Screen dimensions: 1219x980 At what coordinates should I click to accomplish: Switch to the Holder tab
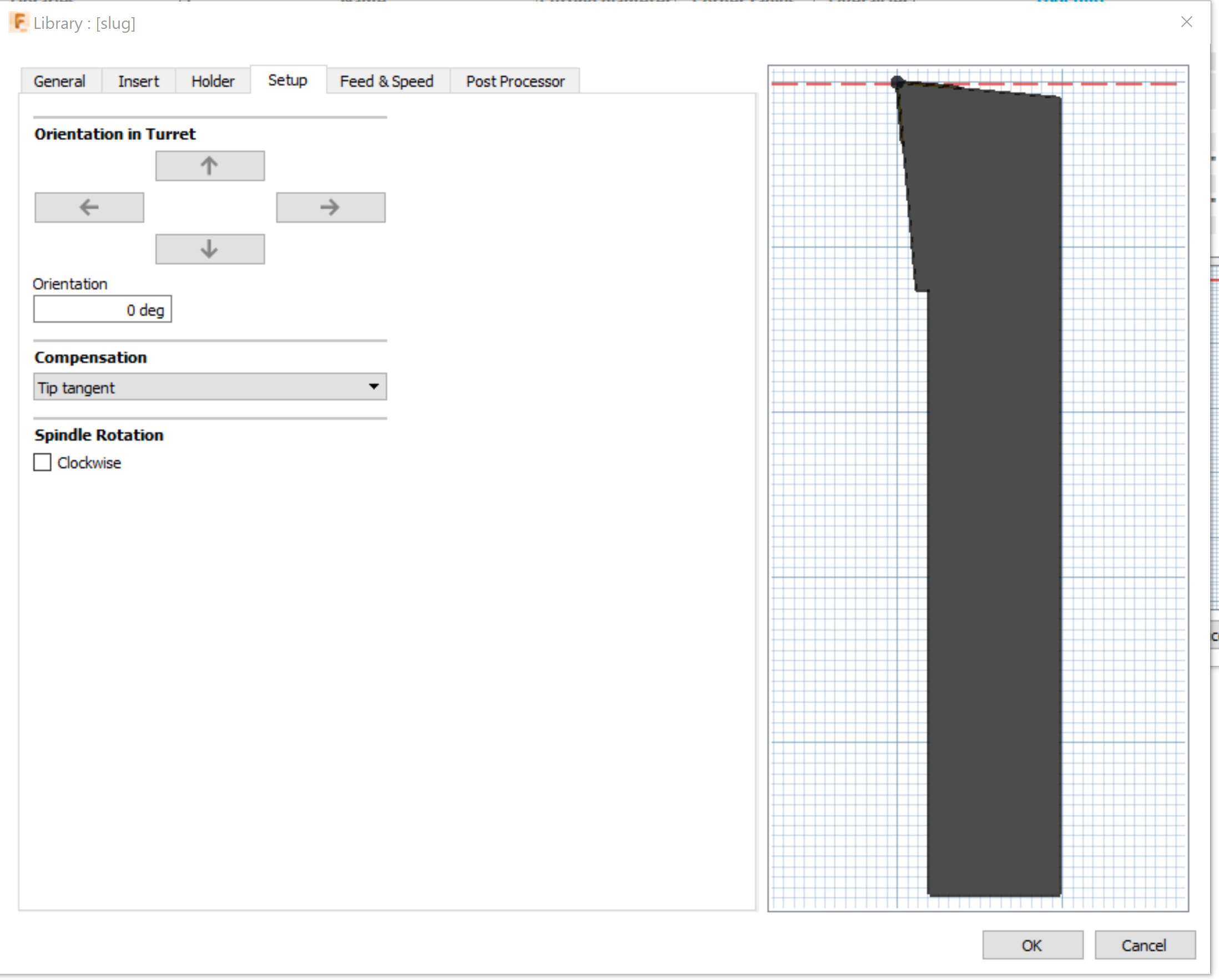213,81
